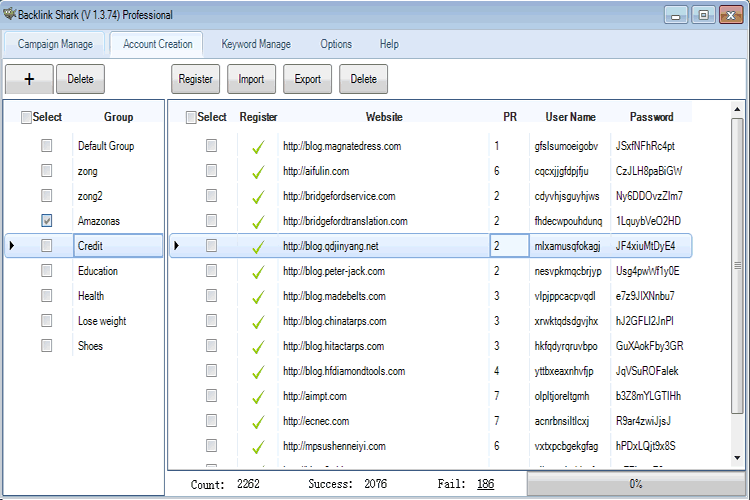The width and height of the screenshot is (750, 500).
Task: Click the Export button
Action: (x=308, y=79)
